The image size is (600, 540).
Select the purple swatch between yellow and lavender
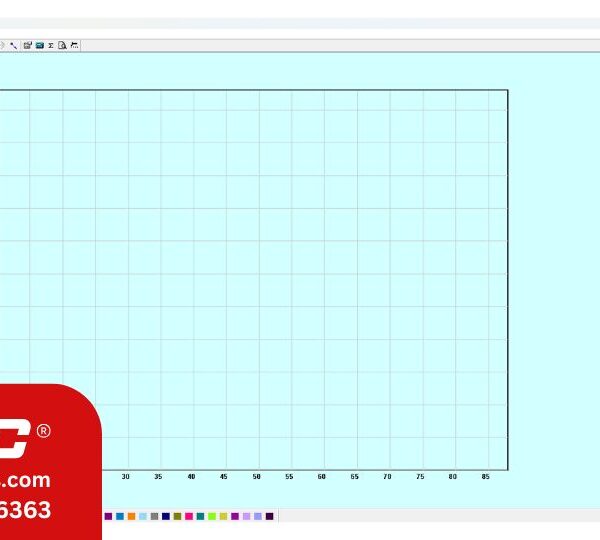click(x=235, y=516)
